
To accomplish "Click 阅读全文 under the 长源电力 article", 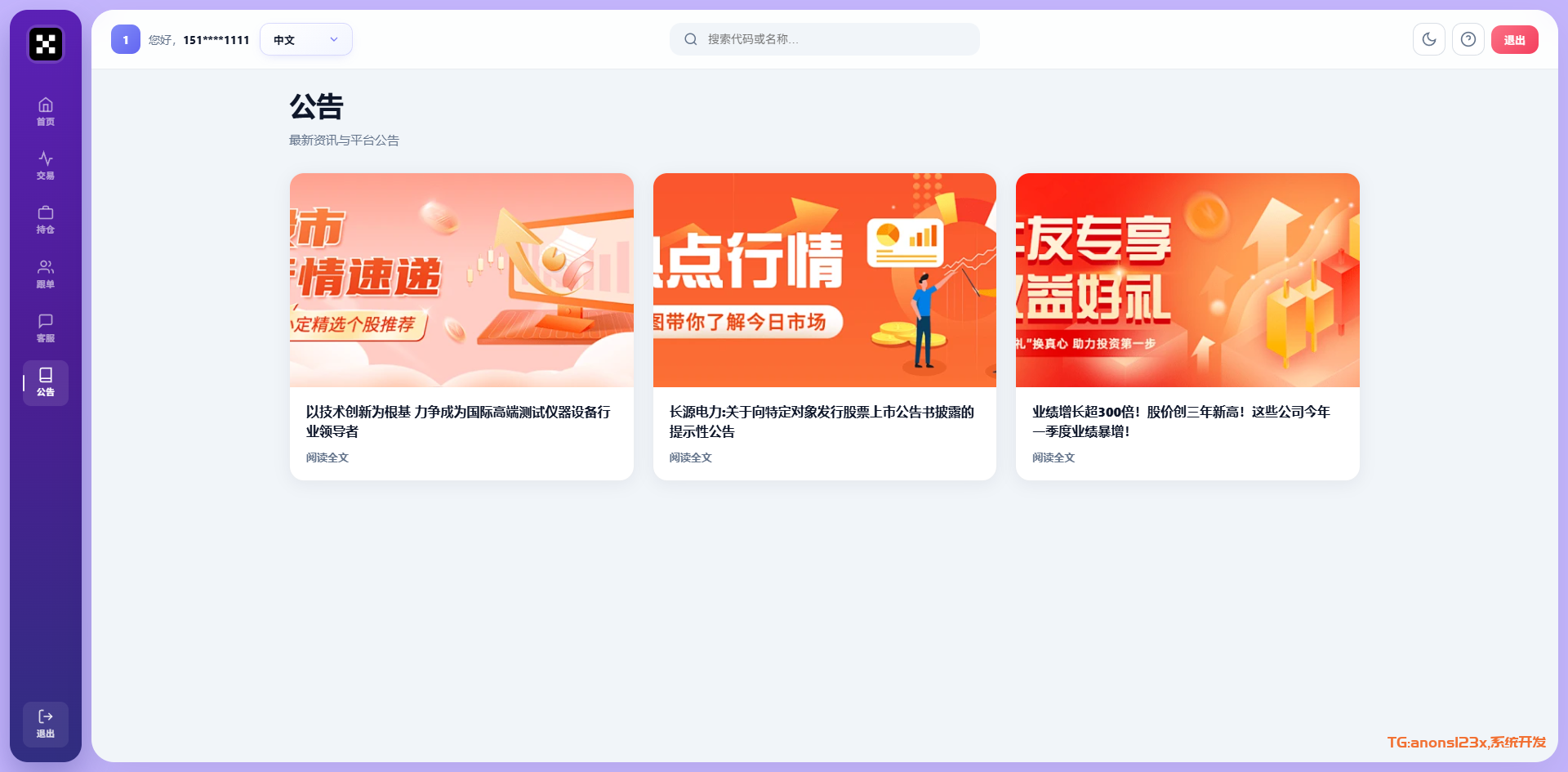I will pos(690,457).
